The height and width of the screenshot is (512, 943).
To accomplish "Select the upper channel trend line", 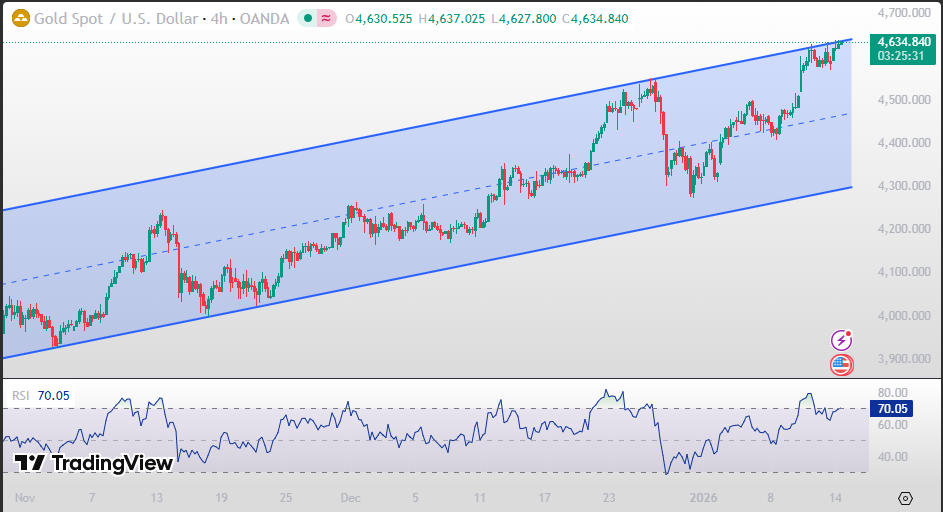I will (400, 132).
